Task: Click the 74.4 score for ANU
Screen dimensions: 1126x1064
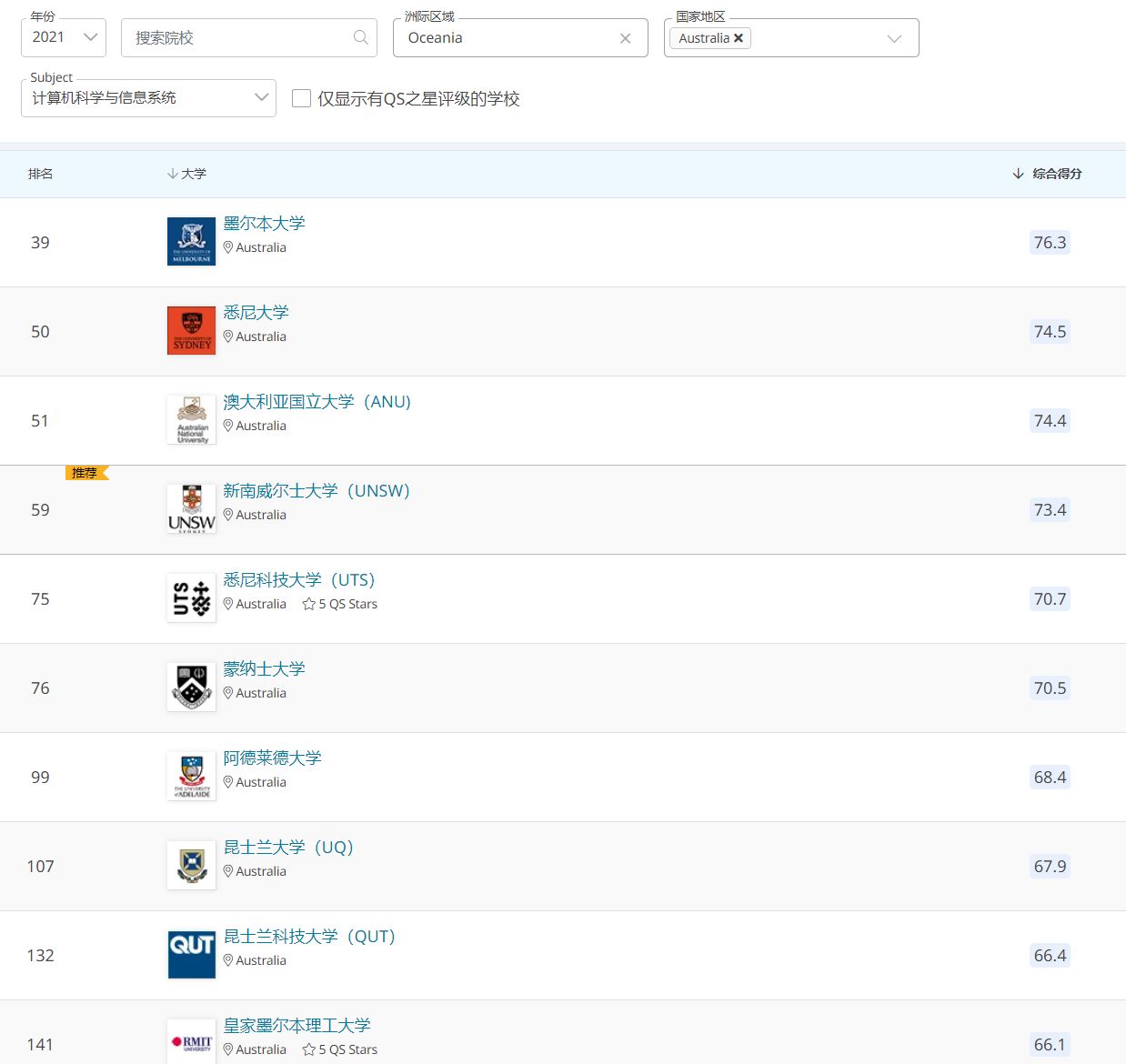Action: coord(1050,421)
